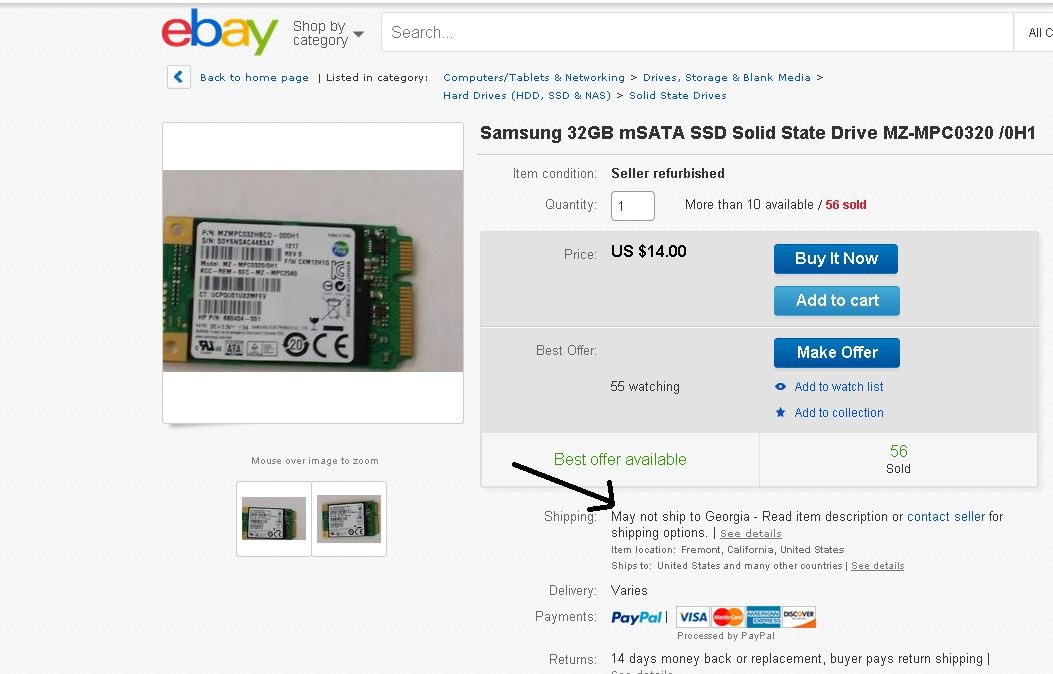1053x674 pixels.
Task: Click the Quantity input box
Action: 633,206
